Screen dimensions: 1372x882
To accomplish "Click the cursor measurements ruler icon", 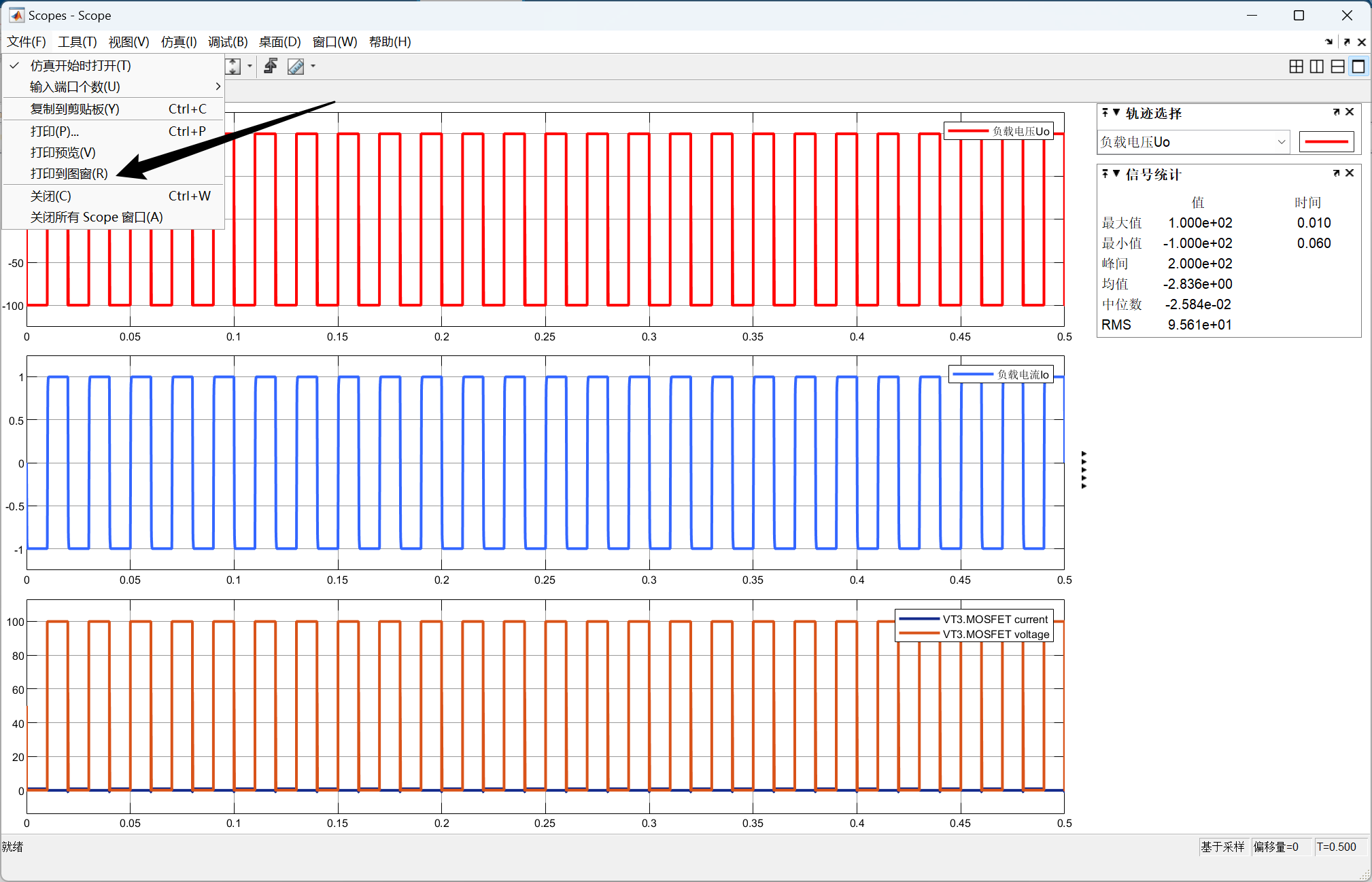I will 296,66.
